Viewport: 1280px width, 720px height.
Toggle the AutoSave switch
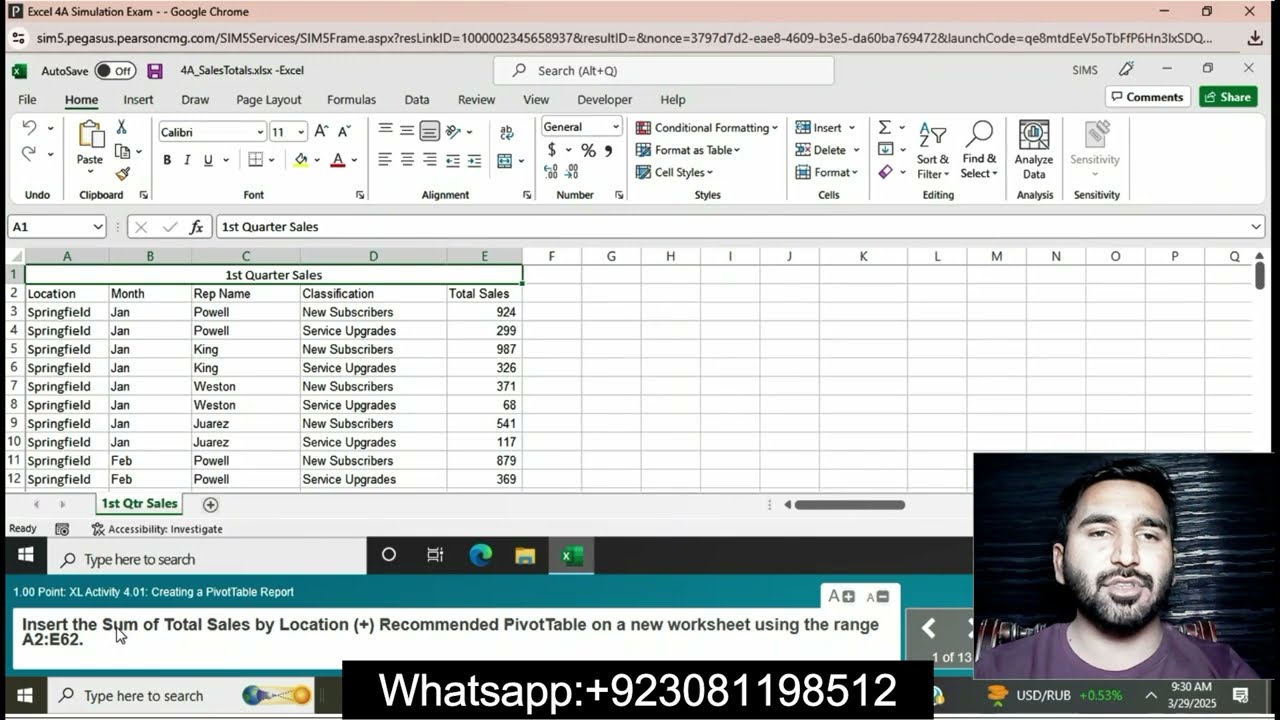(x=115, y=71)
